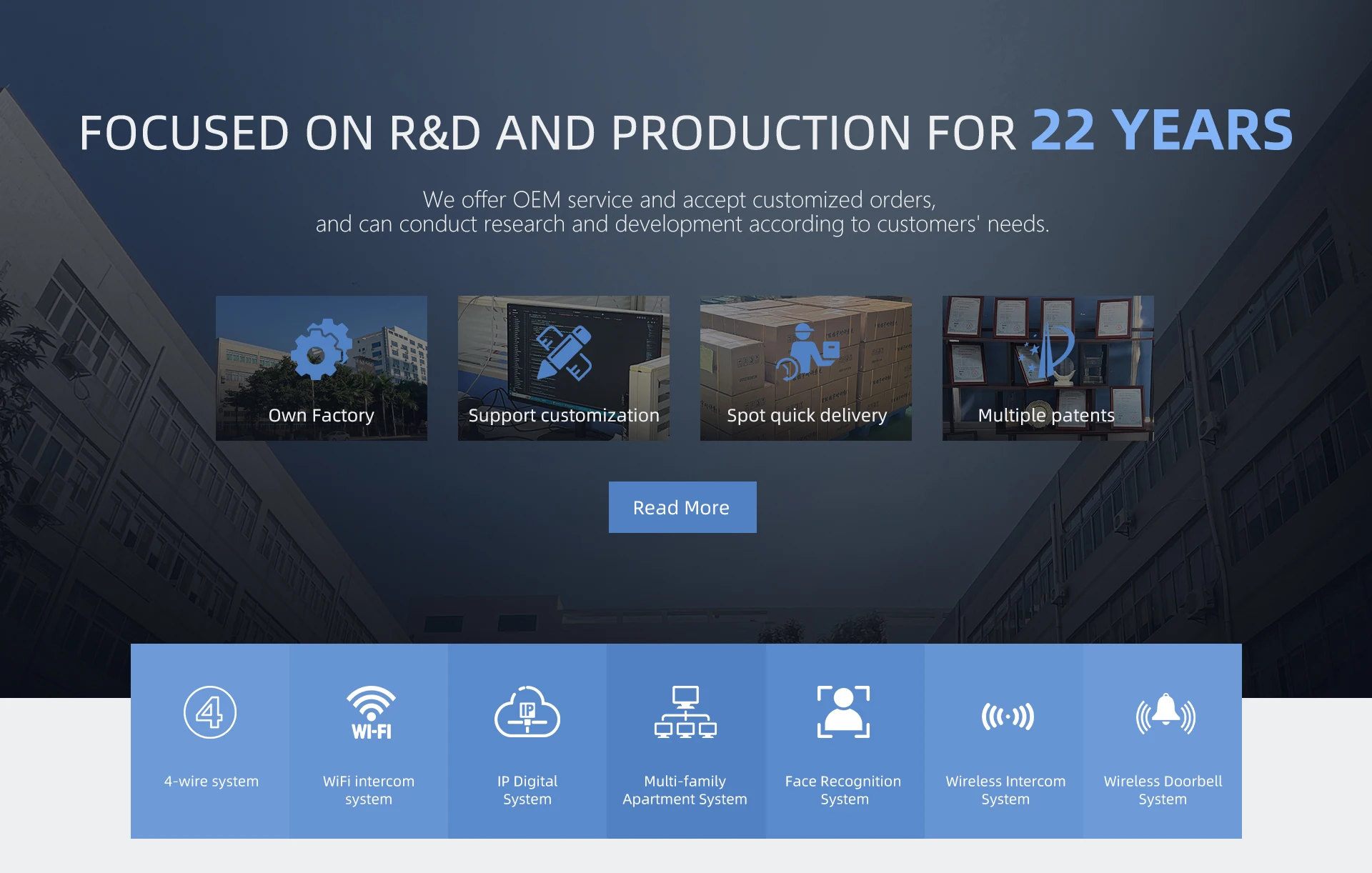Click the circled number 4 icon
Viewport: 1372px width, 873px height.
(x=210, y=712)
